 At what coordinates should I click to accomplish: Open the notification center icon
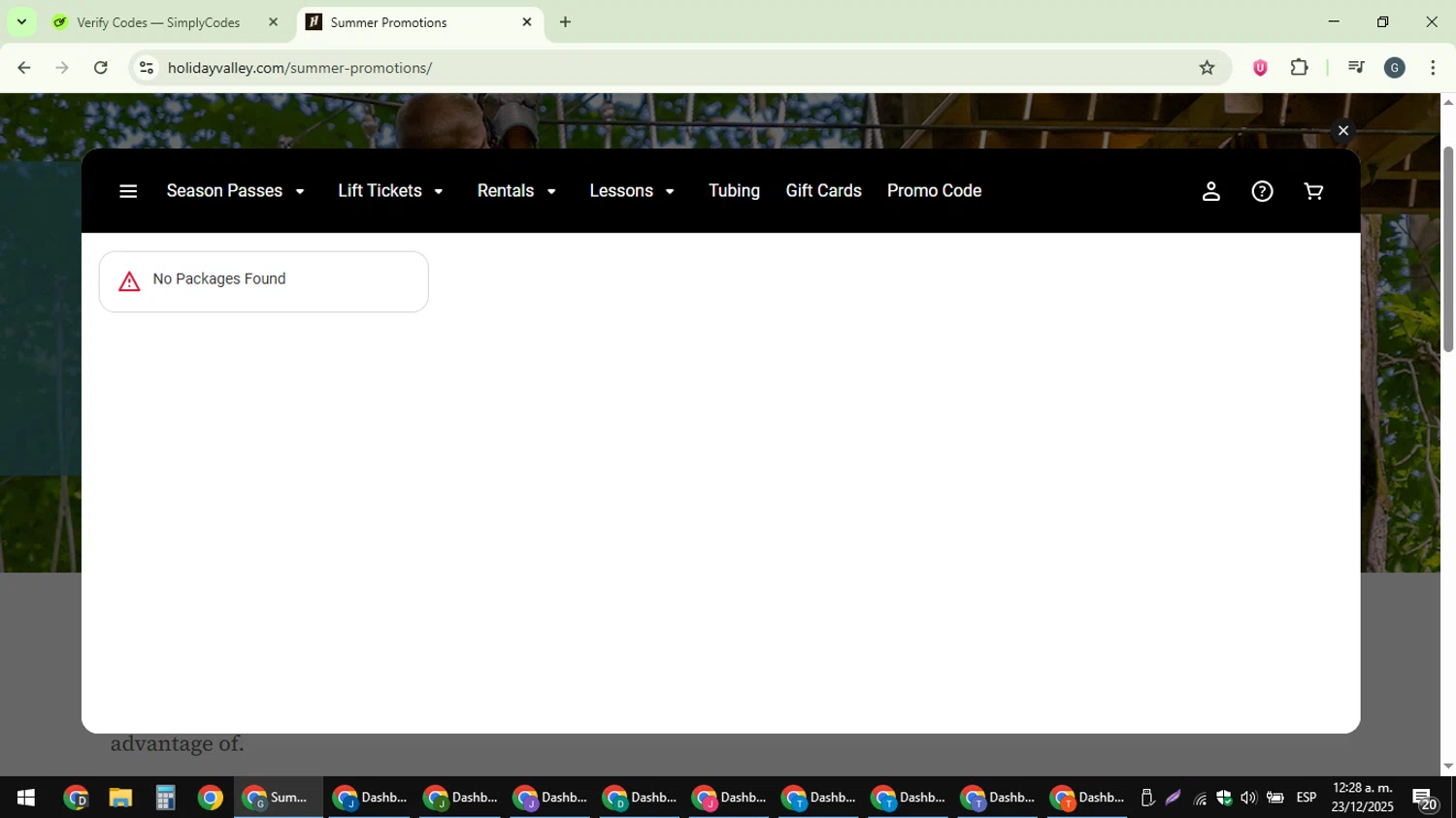[x=1425, y=799]
